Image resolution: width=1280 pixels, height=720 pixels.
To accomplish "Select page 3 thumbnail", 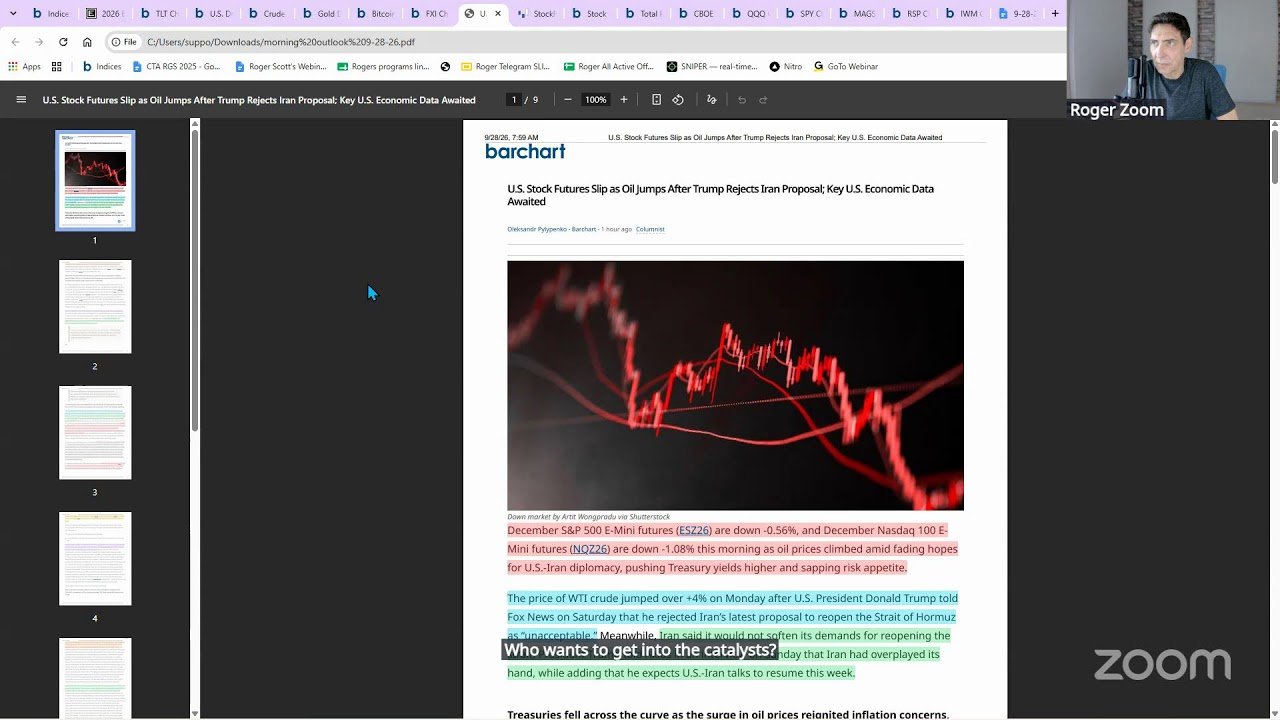I will 95,432.
